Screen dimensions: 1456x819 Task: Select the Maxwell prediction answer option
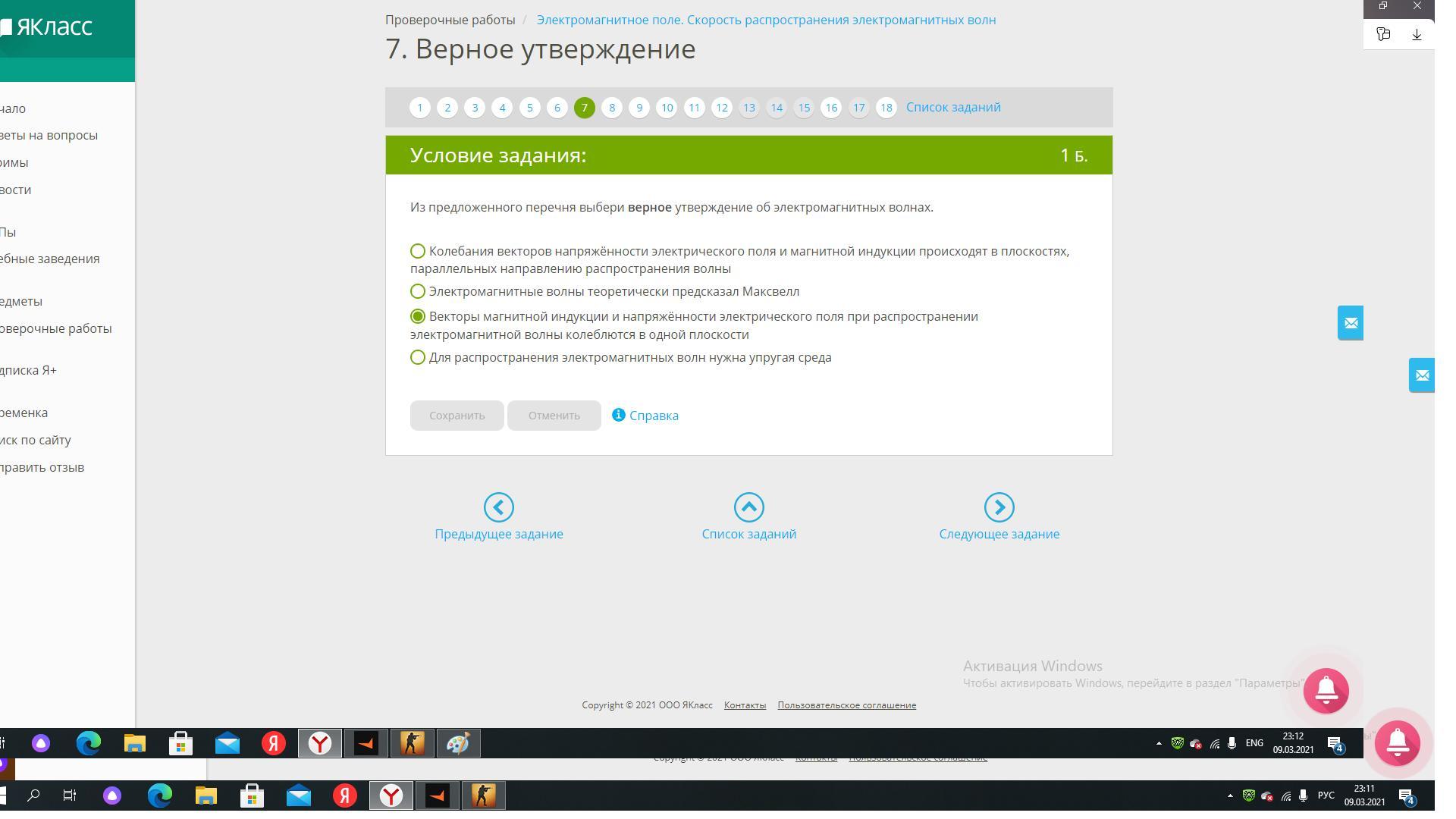tap(418, 292)
